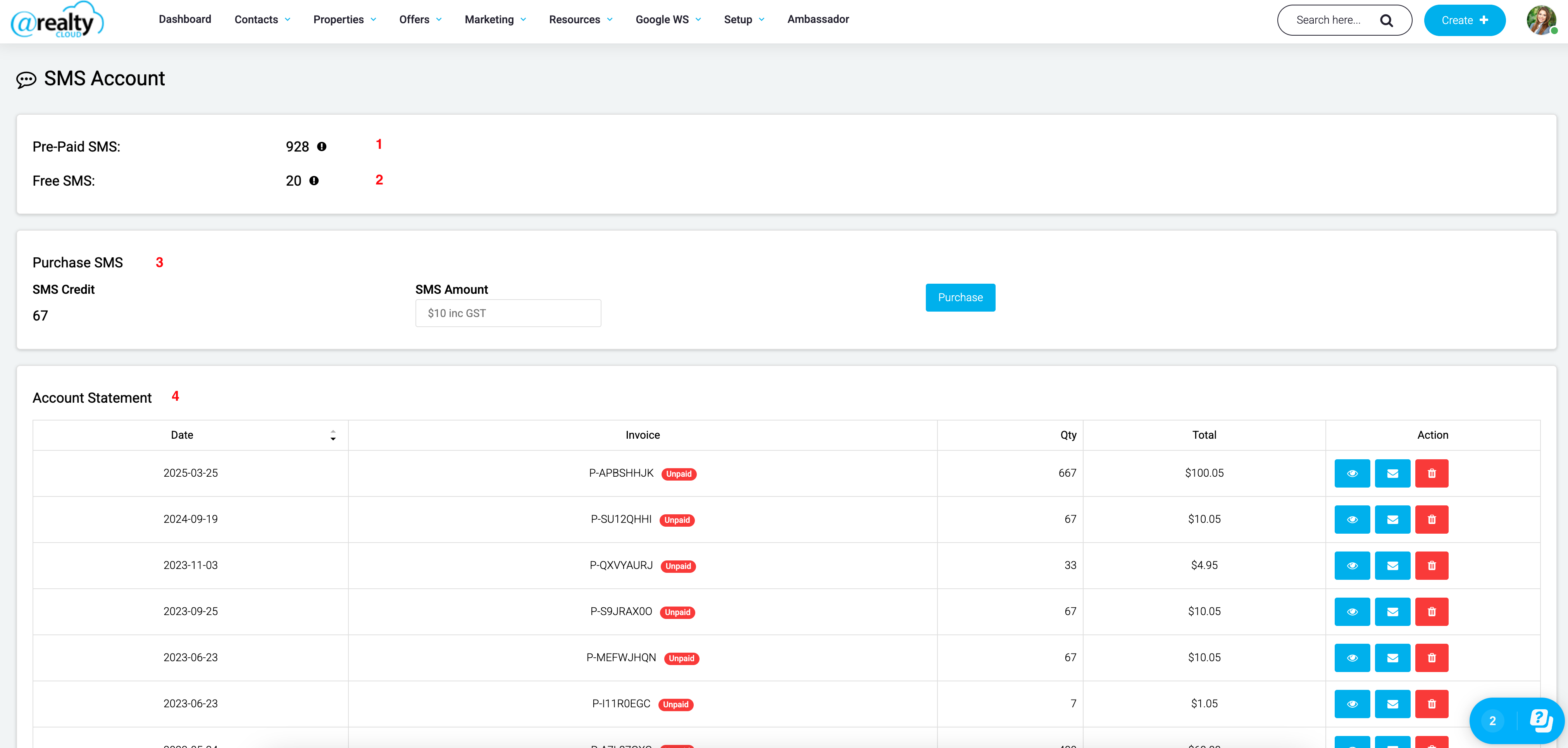Click the Create plus button
Screen dimensions: 1568x748
pos(1464,21)
